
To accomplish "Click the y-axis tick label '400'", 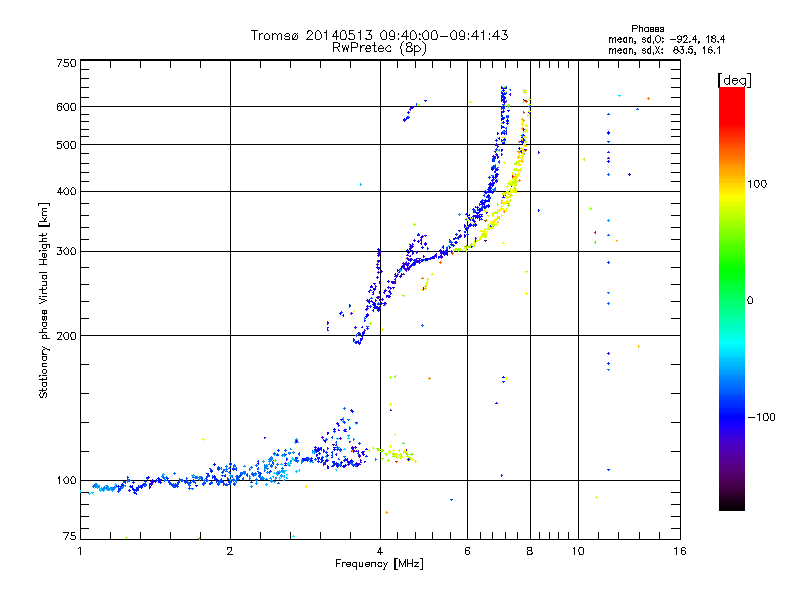I will coord(66,191).
